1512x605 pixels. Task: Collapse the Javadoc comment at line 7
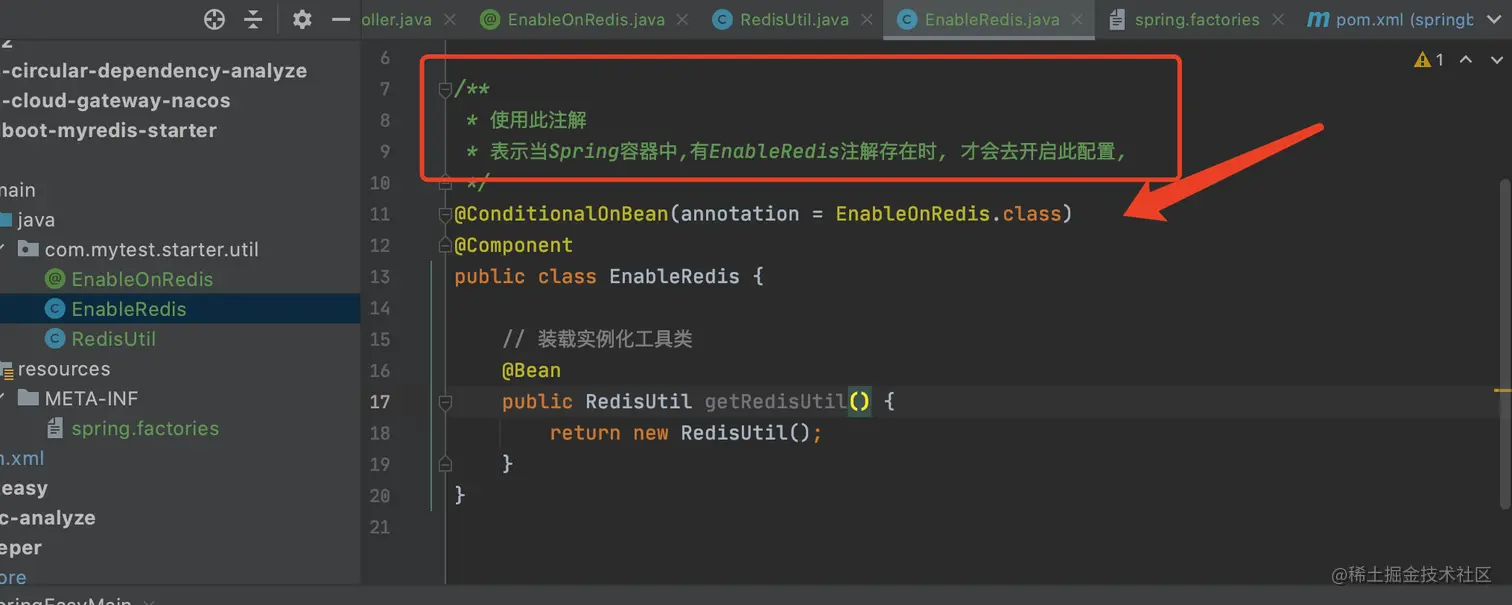[444, 88]
